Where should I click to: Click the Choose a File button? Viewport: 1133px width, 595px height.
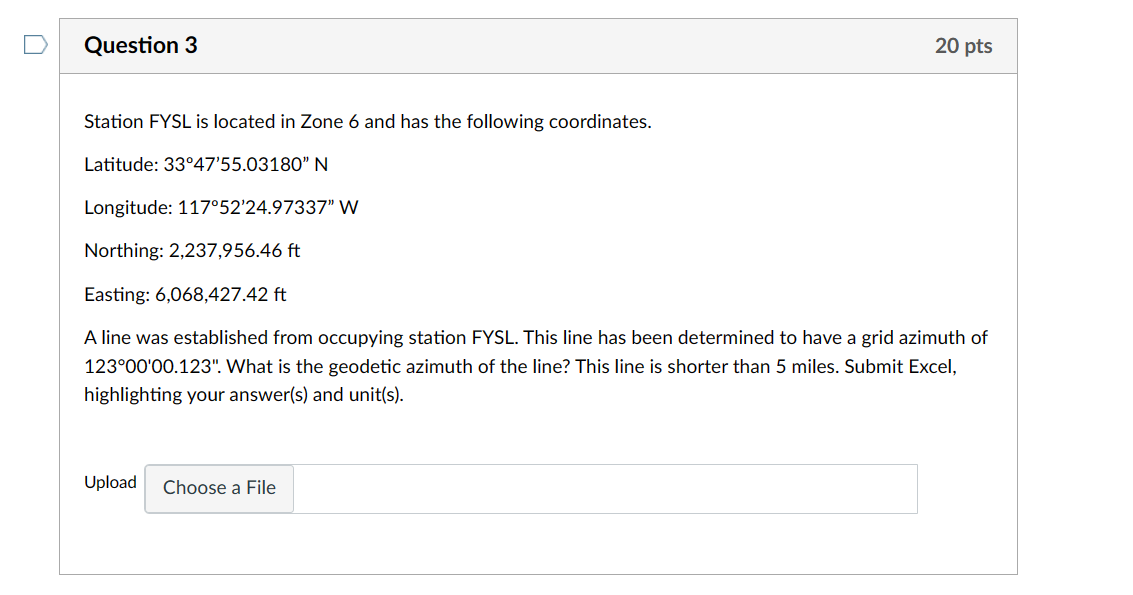pyautogui.click(x=218, y=488)
